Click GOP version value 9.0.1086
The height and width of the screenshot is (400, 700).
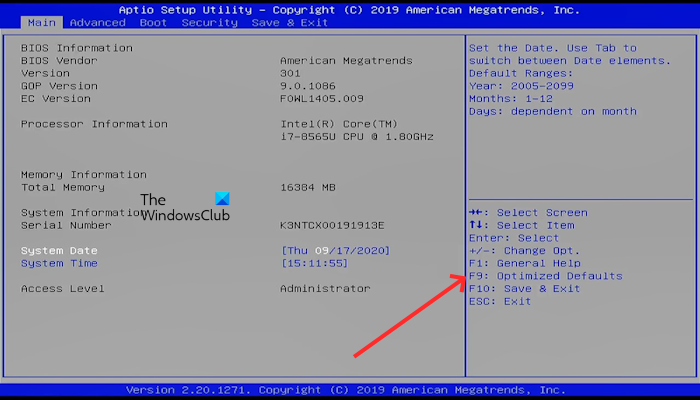[x=308, y=86]
